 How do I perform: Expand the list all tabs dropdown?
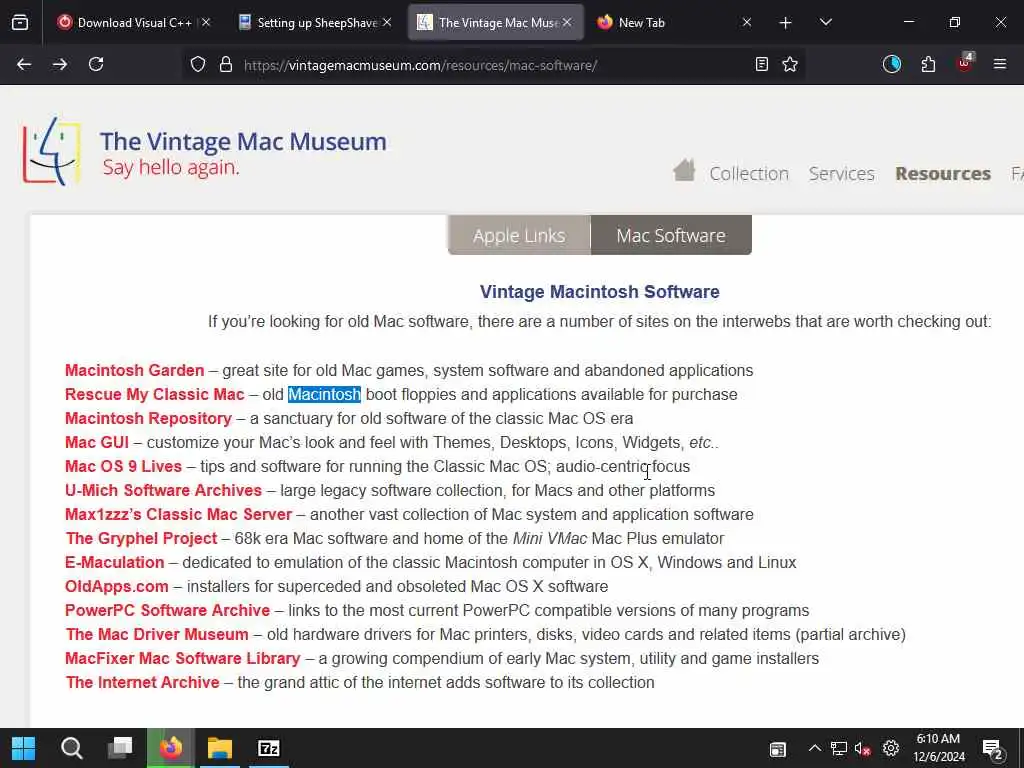click(825, 23)
